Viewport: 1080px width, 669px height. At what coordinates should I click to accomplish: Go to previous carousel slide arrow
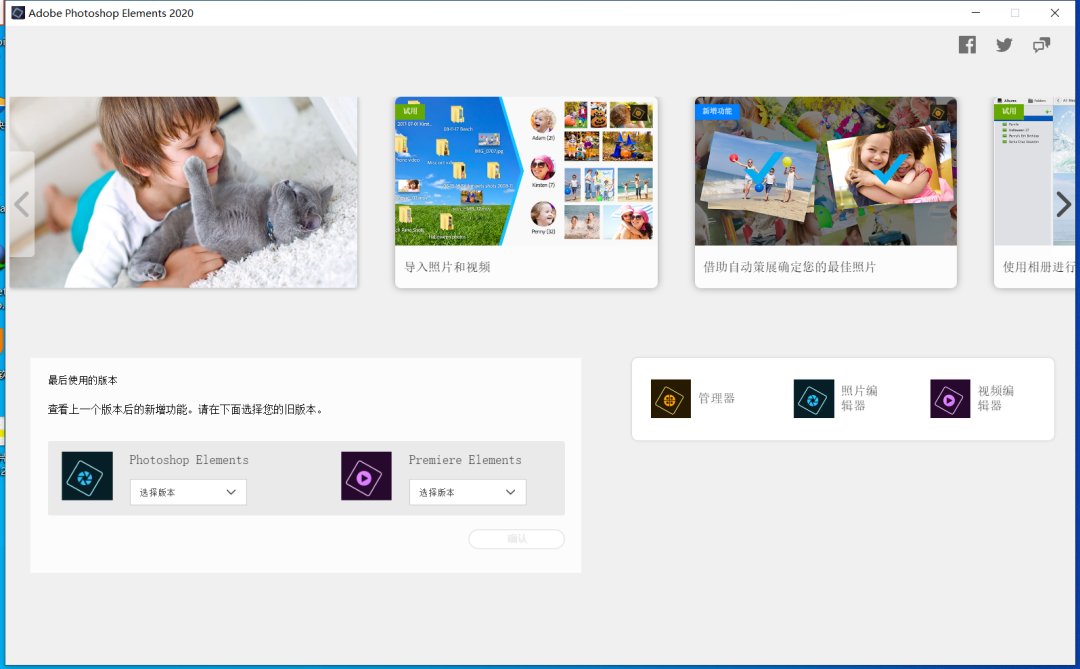click(22, 204)
